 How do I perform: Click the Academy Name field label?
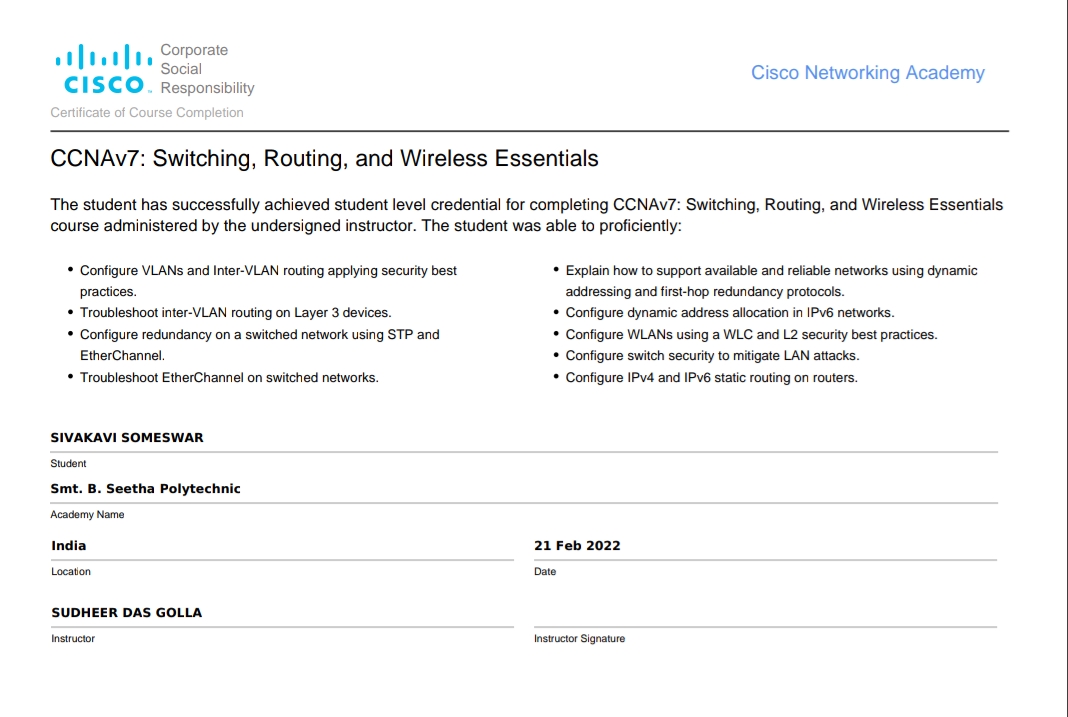(88, 515)
